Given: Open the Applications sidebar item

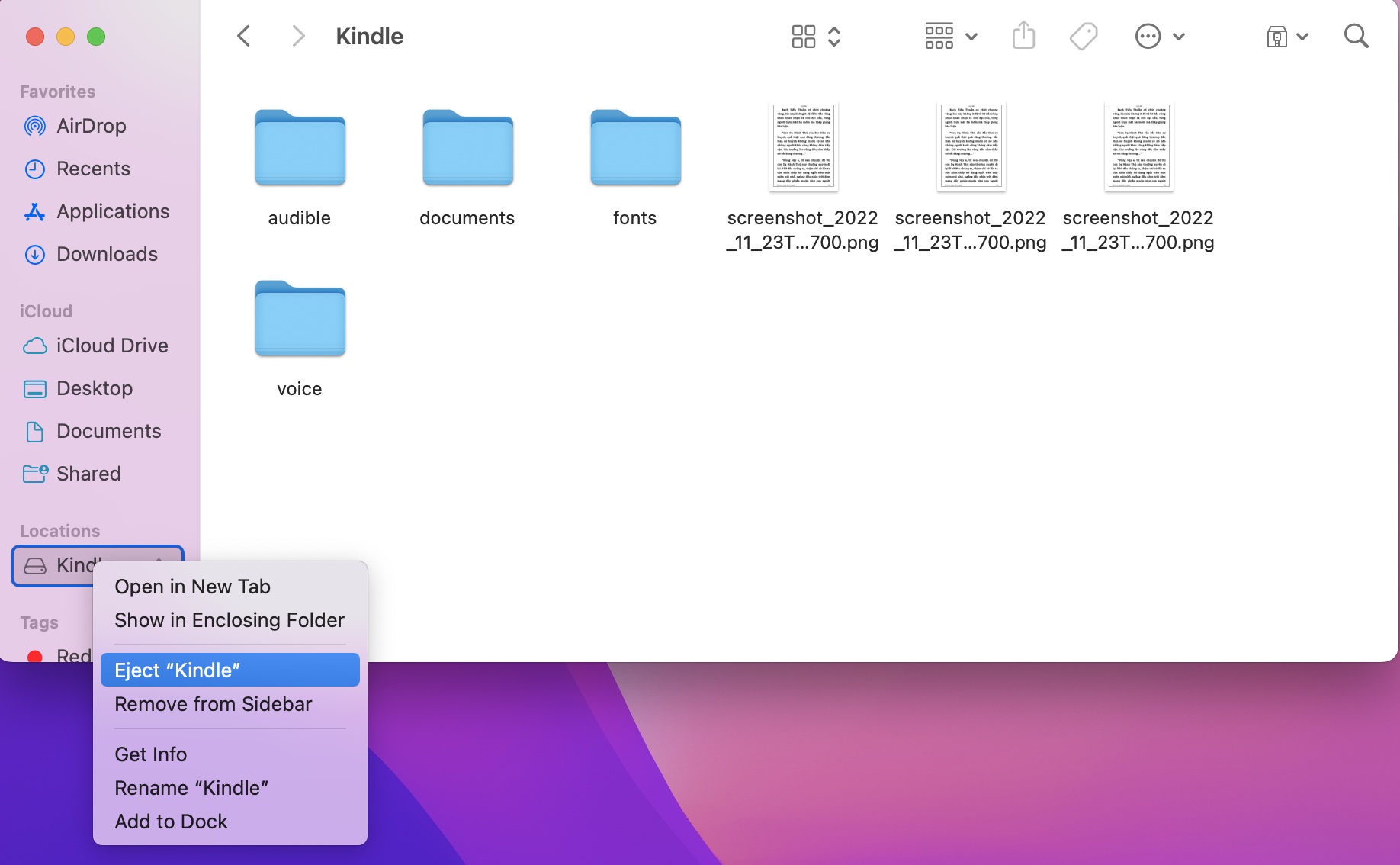Looking at the screenshot, I should [112, 211].
